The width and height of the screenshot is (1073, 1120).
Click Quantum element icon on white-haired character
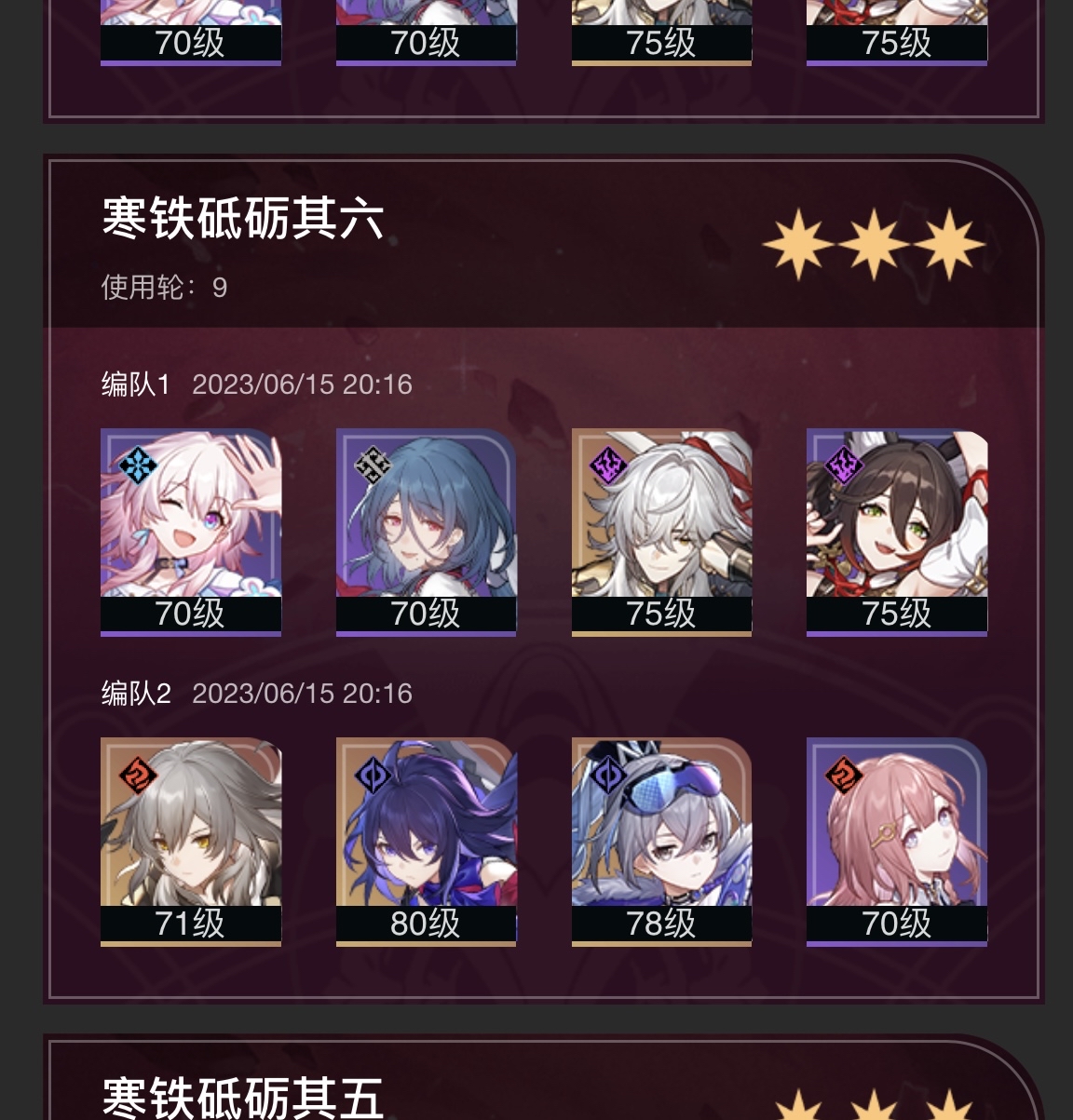click(x=608, y=465)
